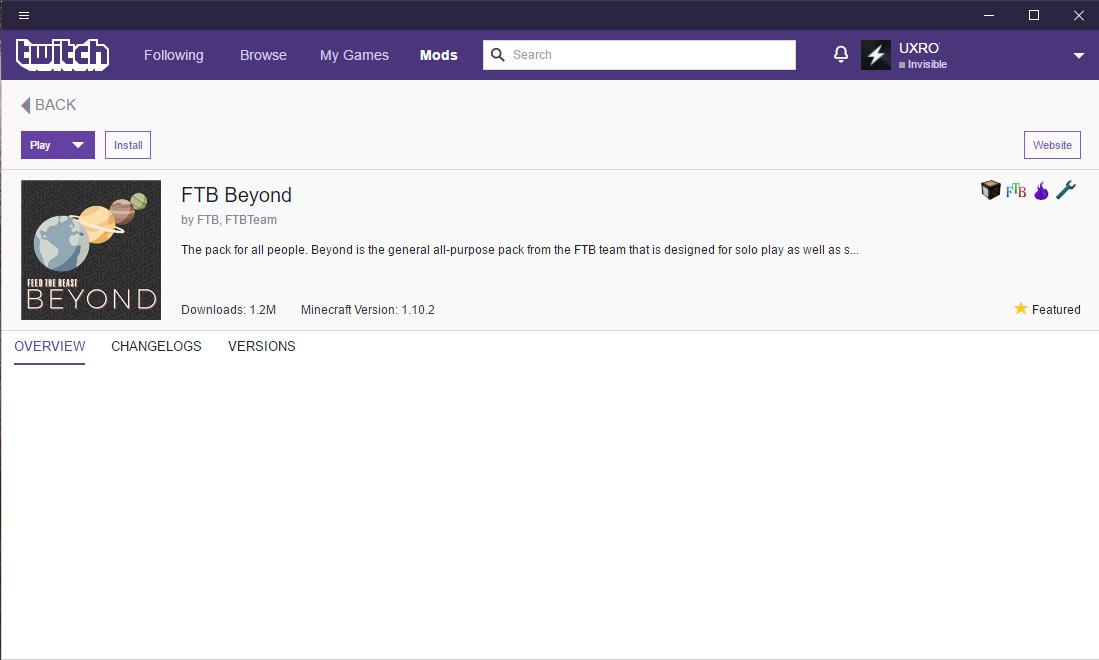Minimize the Twitch window
This screenshot has width=1099, height=660.
pos(989,15)
